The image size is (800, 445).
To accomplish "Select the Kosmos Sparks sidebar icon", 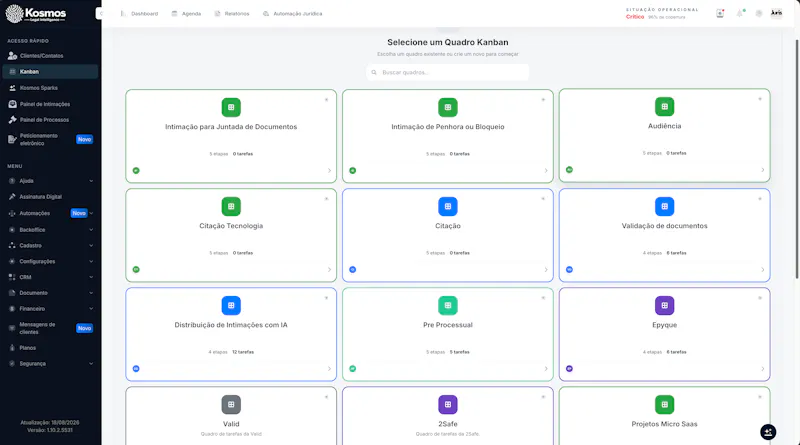I will [12, 88].
